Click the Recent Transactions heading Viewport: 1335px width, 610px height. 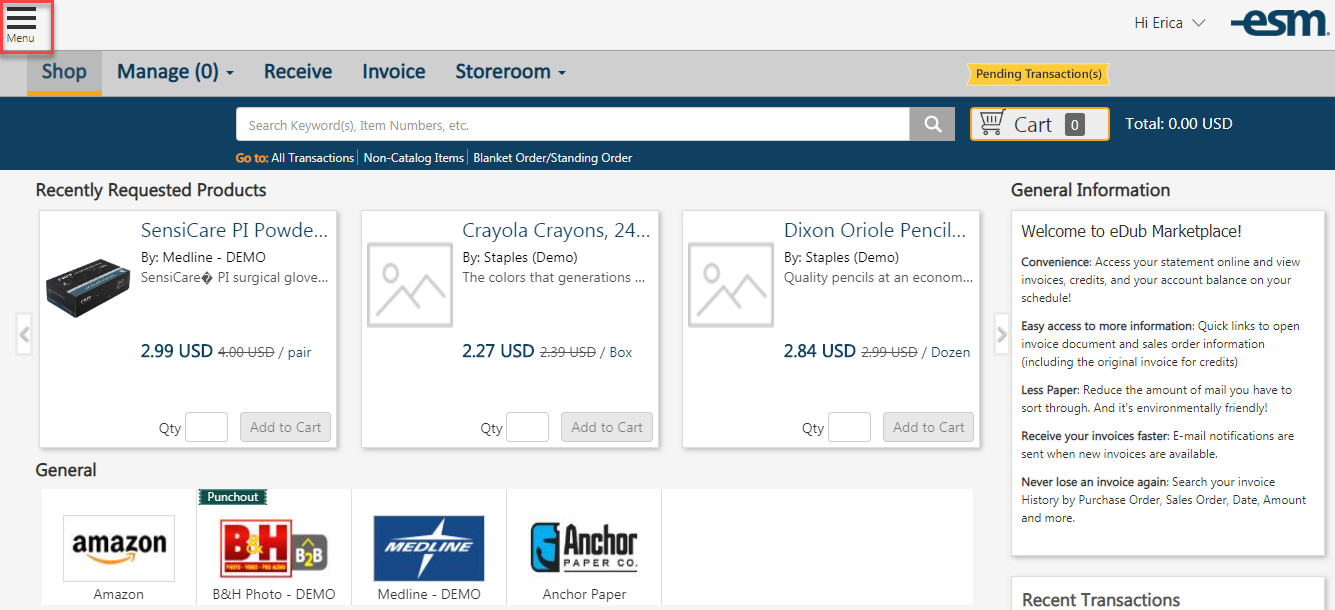point(1101,600)
